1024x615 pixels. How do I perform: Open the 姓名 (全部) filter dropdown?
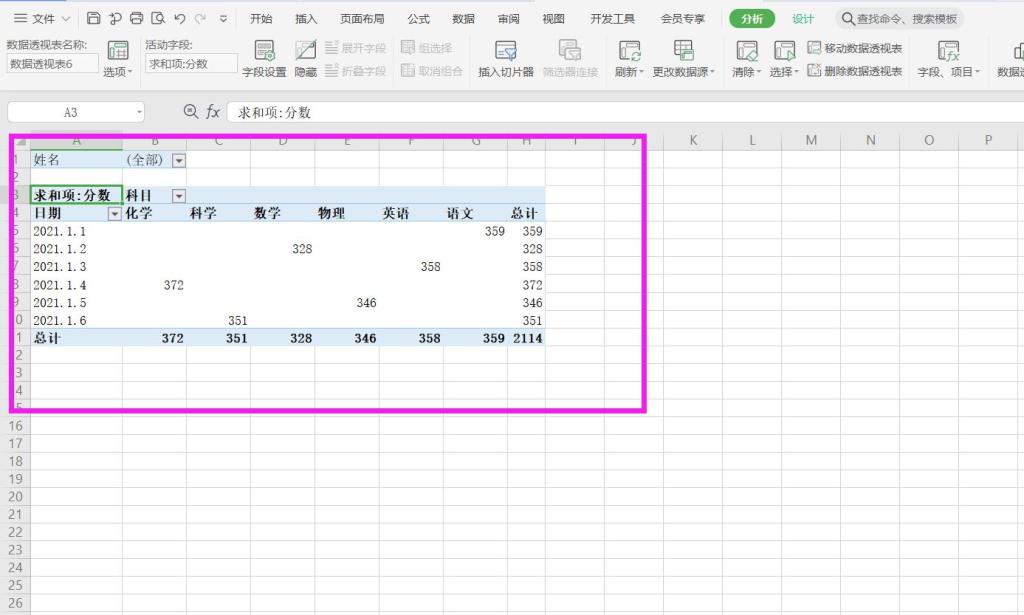click(178, 160)
